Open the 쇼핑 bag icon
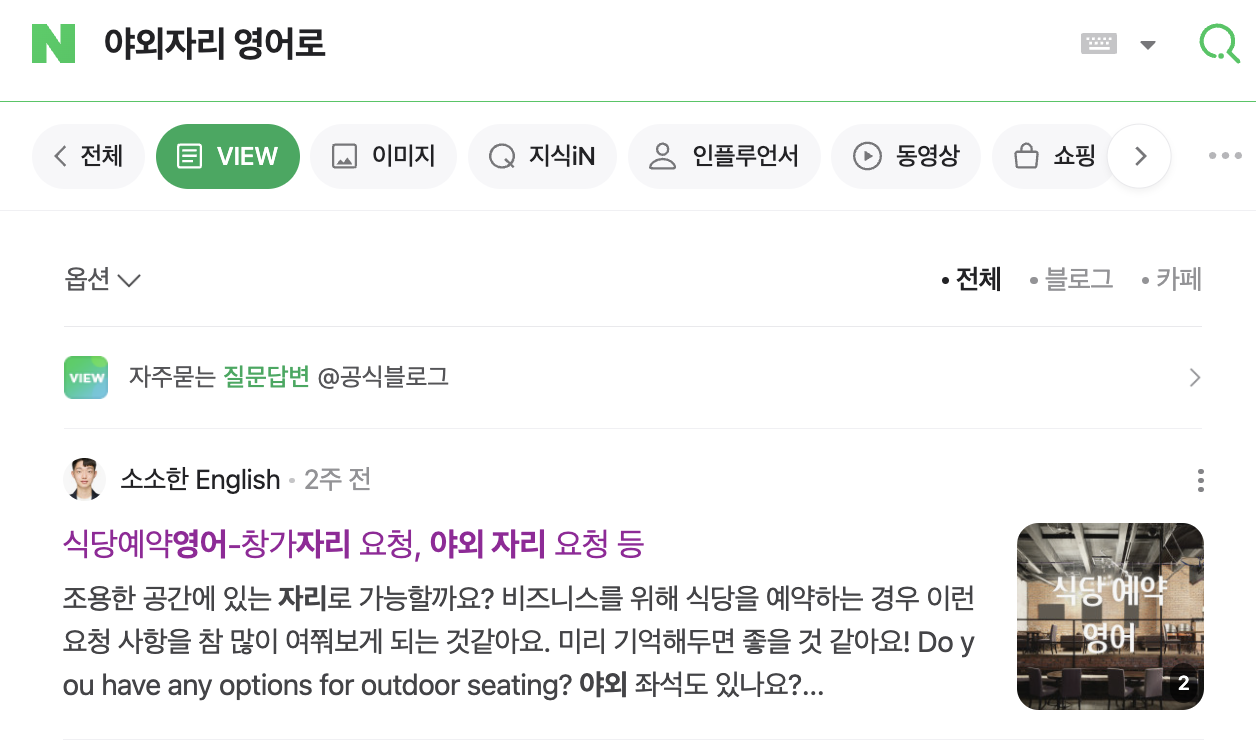Viewport: 1256px width, 748px height. tap(1026, 156)
